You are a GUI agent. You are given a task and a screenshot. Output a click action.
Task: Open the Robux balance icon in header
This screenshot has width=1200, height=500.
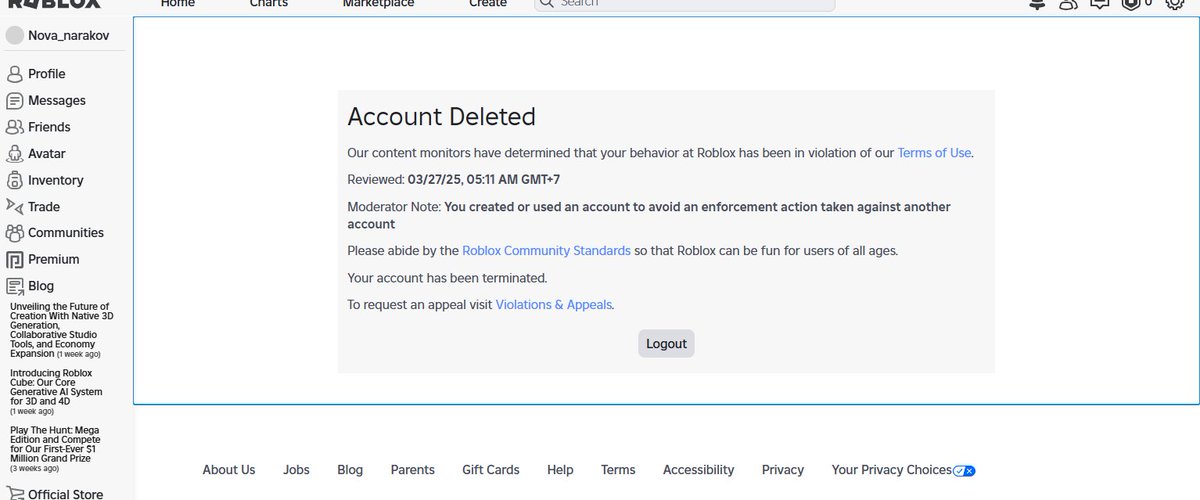1130,4
